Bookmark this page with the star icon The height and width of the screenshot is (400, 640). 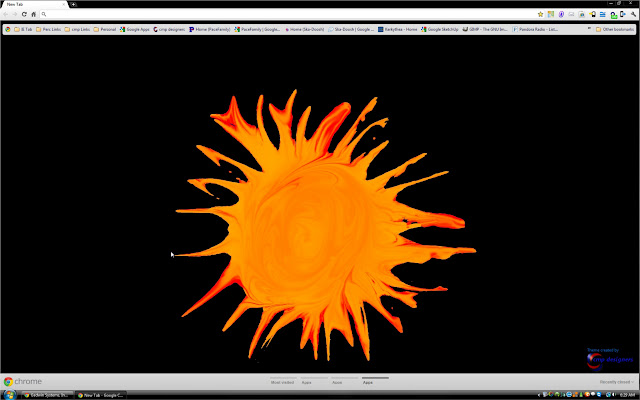[540, 14]
